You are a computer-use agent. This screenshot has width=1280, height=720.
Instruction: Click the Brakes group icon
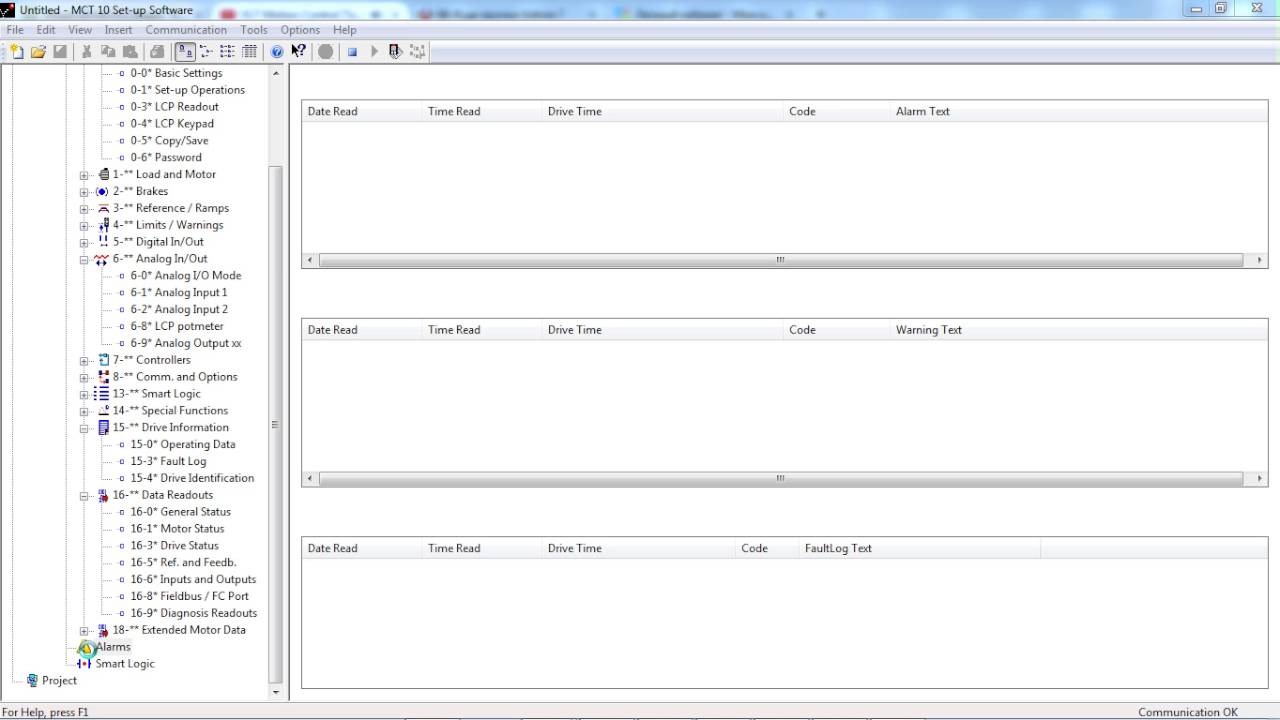[101, 191]
